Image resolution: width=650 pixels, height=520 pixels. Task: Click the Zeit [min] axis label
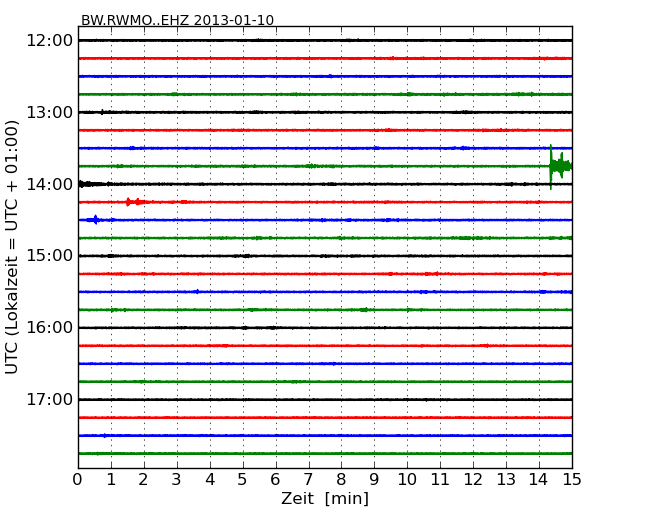[325, 498]
